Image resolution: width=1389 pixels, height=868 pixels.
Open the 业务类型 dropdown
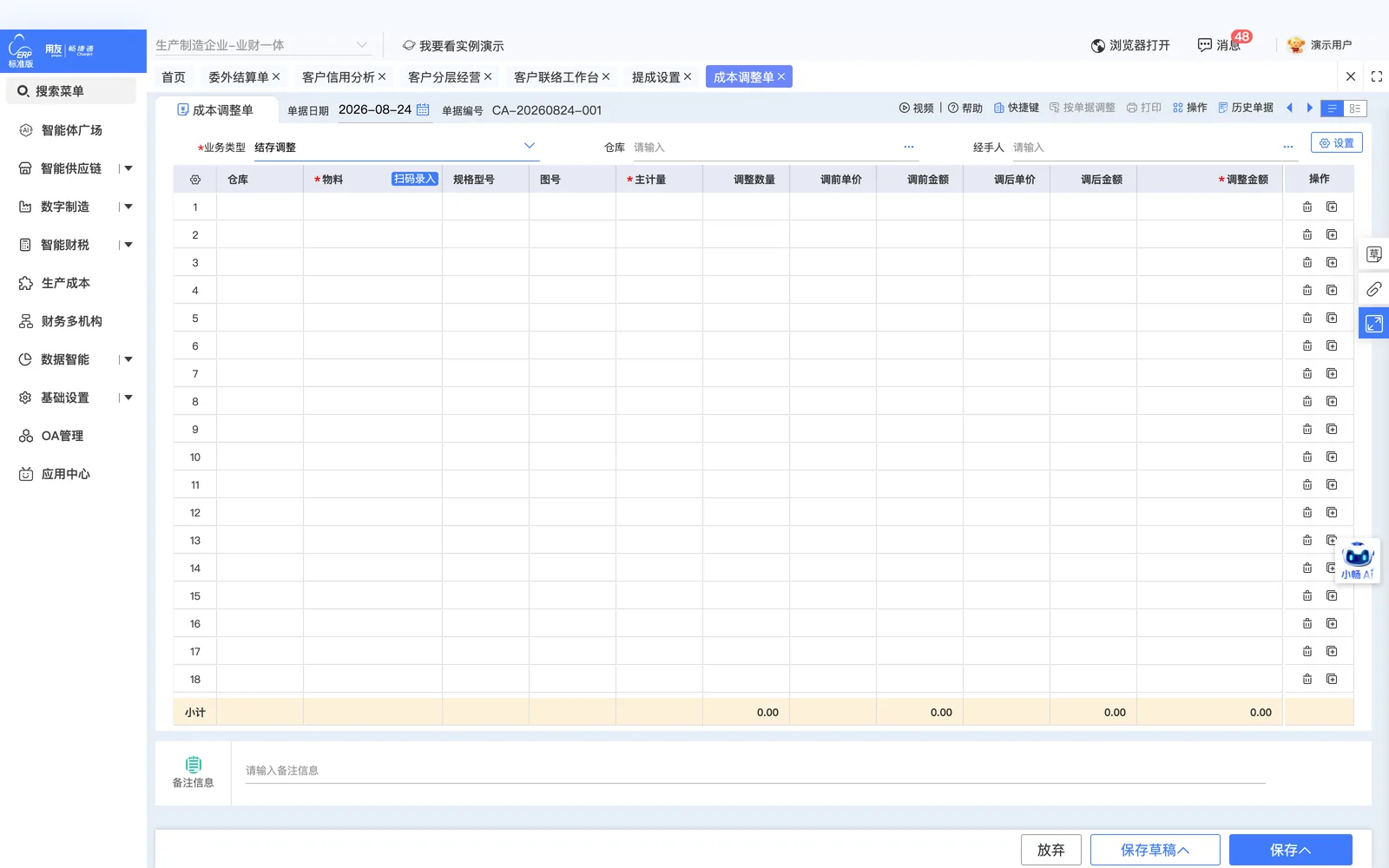[396, 147]
